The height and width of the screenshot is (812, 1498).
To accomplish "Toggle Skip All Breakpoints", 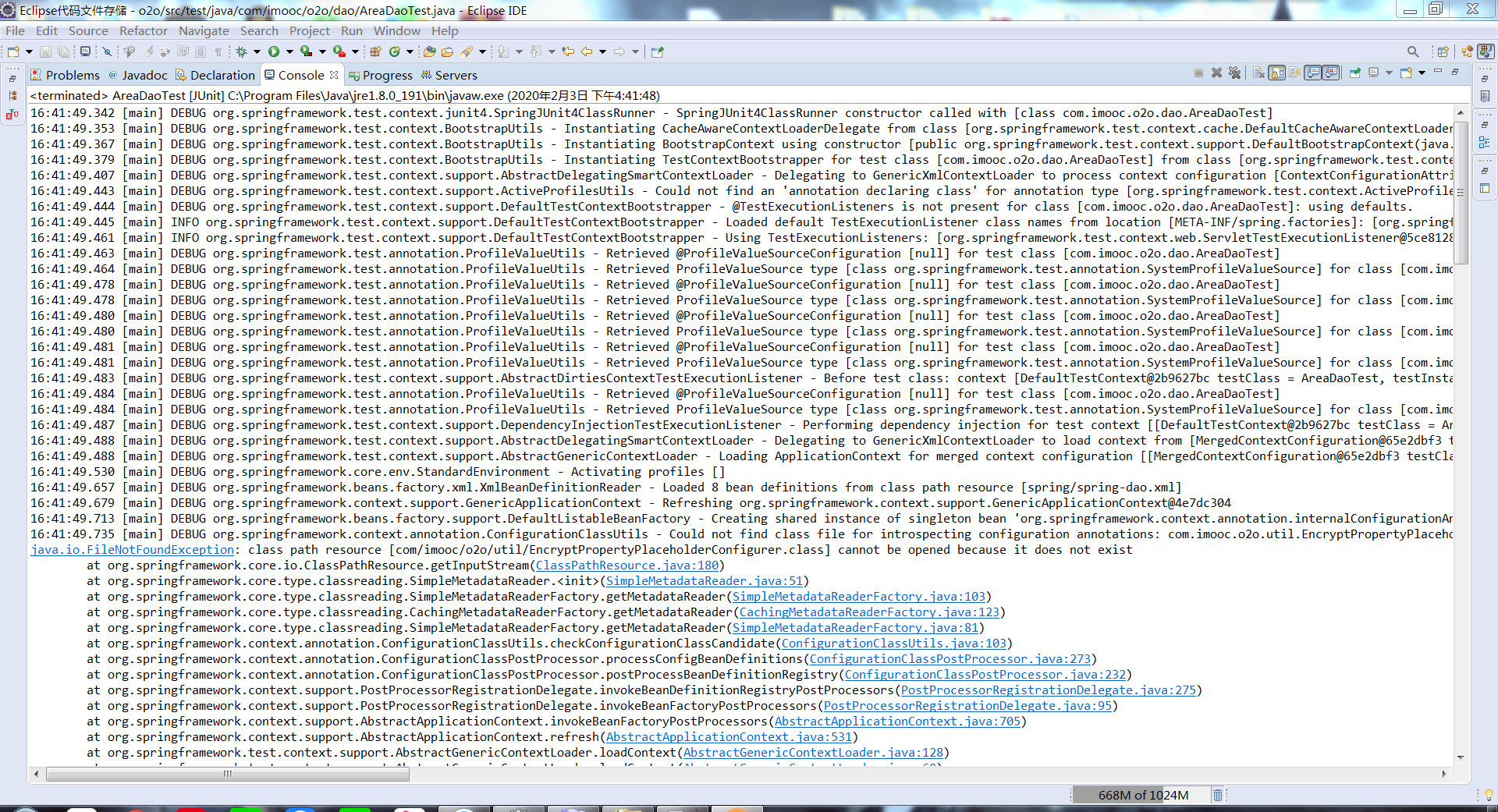I will click(x=107, y=51).
